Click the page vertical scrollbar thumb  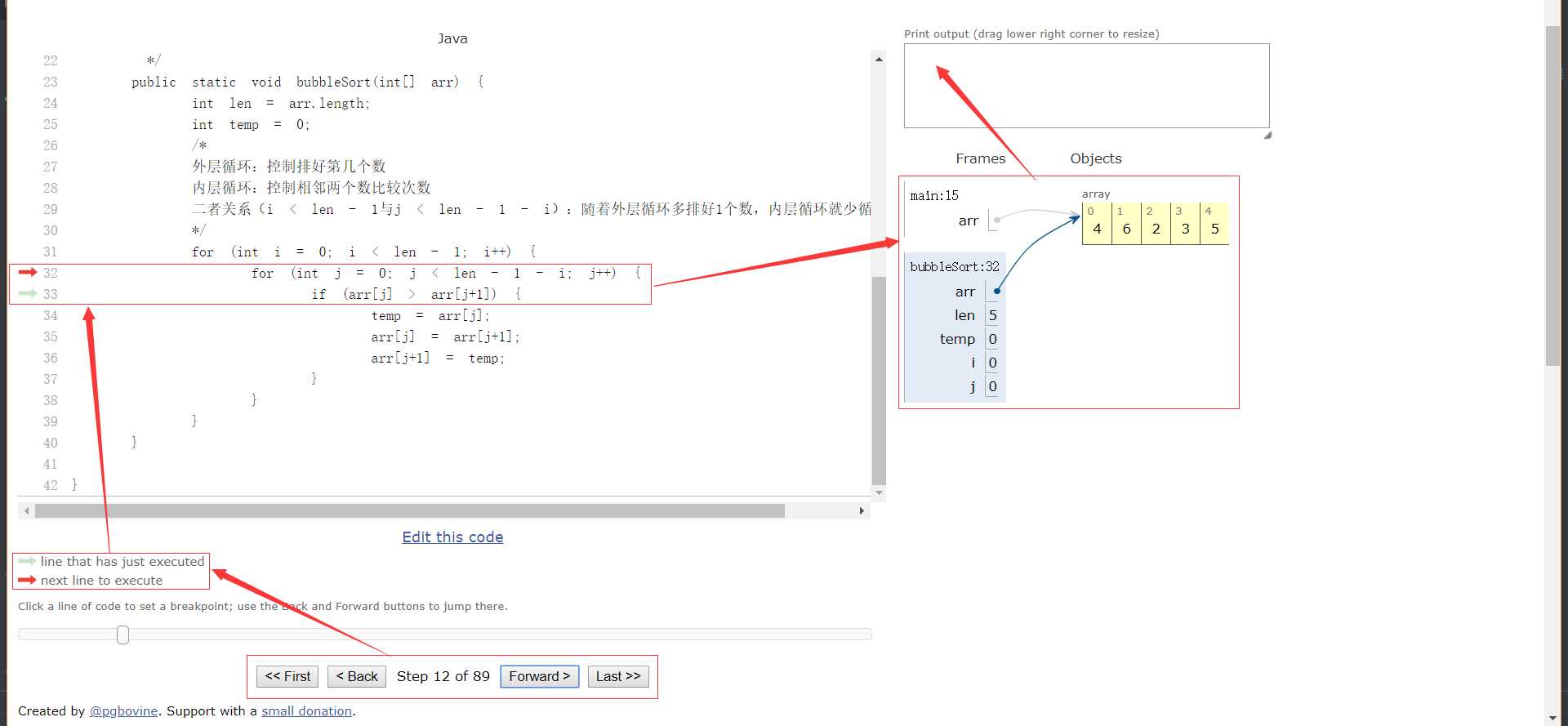pos(1552,196)
